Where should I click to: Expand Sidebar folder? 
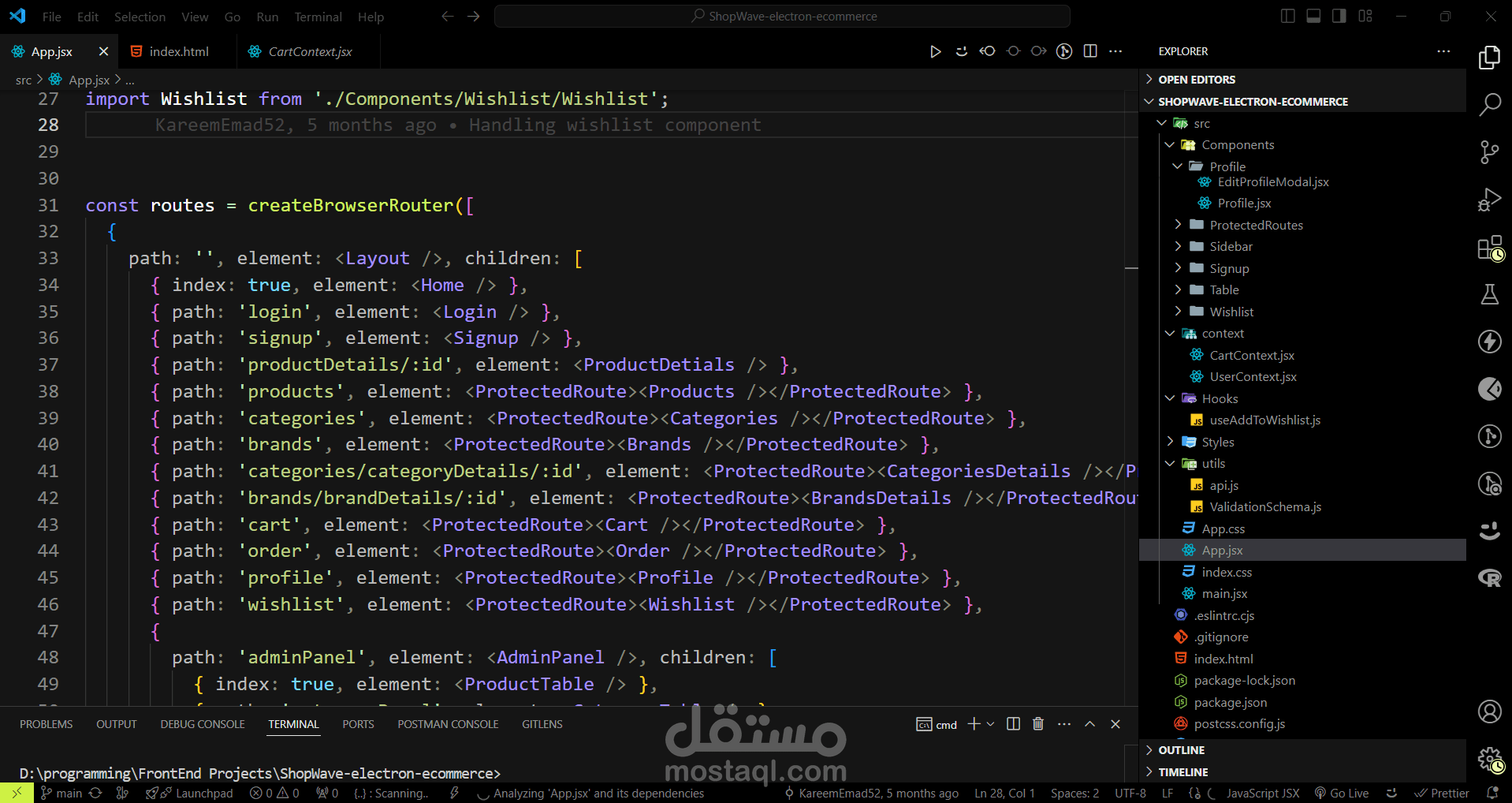1231,247
